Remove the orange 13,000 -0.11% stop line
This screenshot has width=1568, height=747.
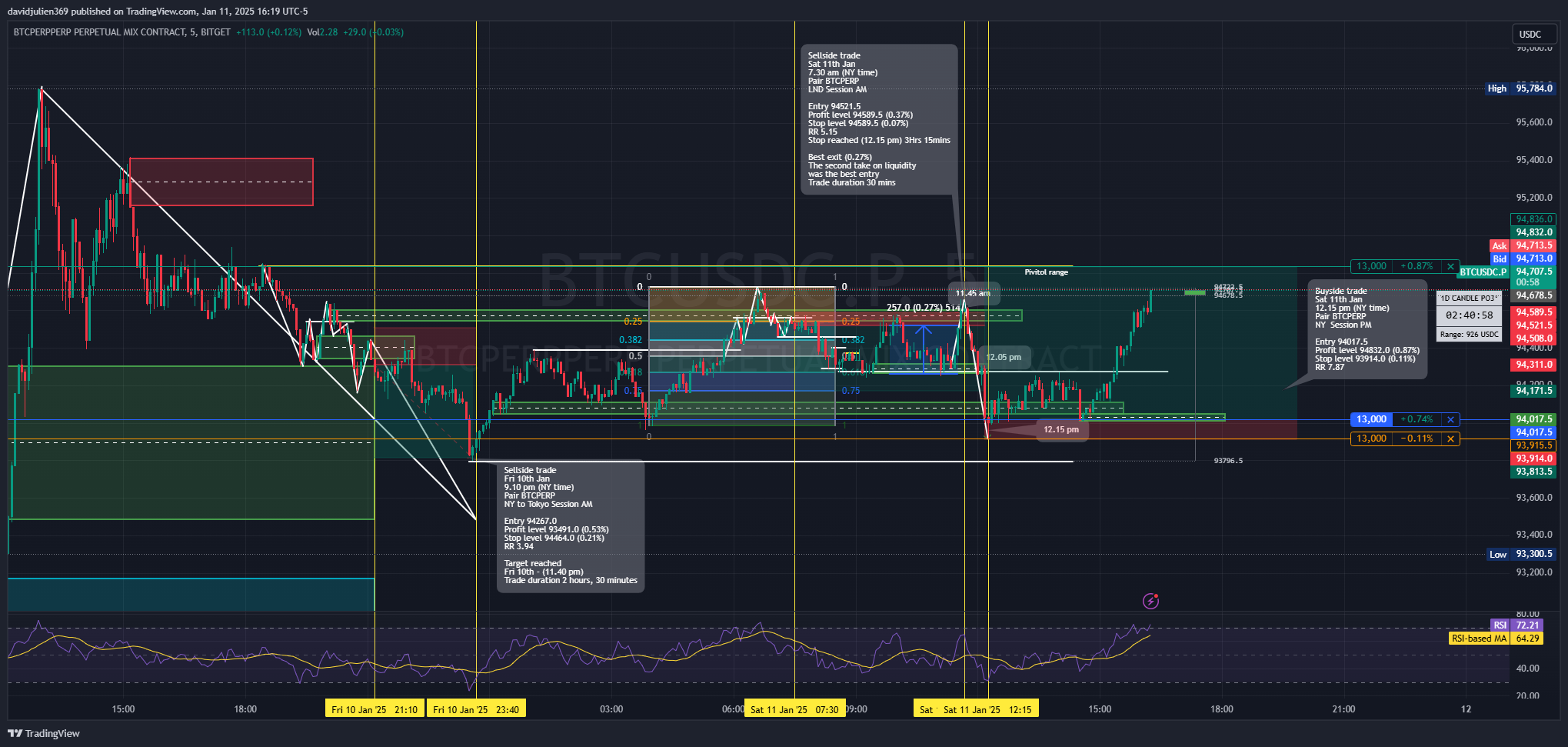click(1450, 439)
